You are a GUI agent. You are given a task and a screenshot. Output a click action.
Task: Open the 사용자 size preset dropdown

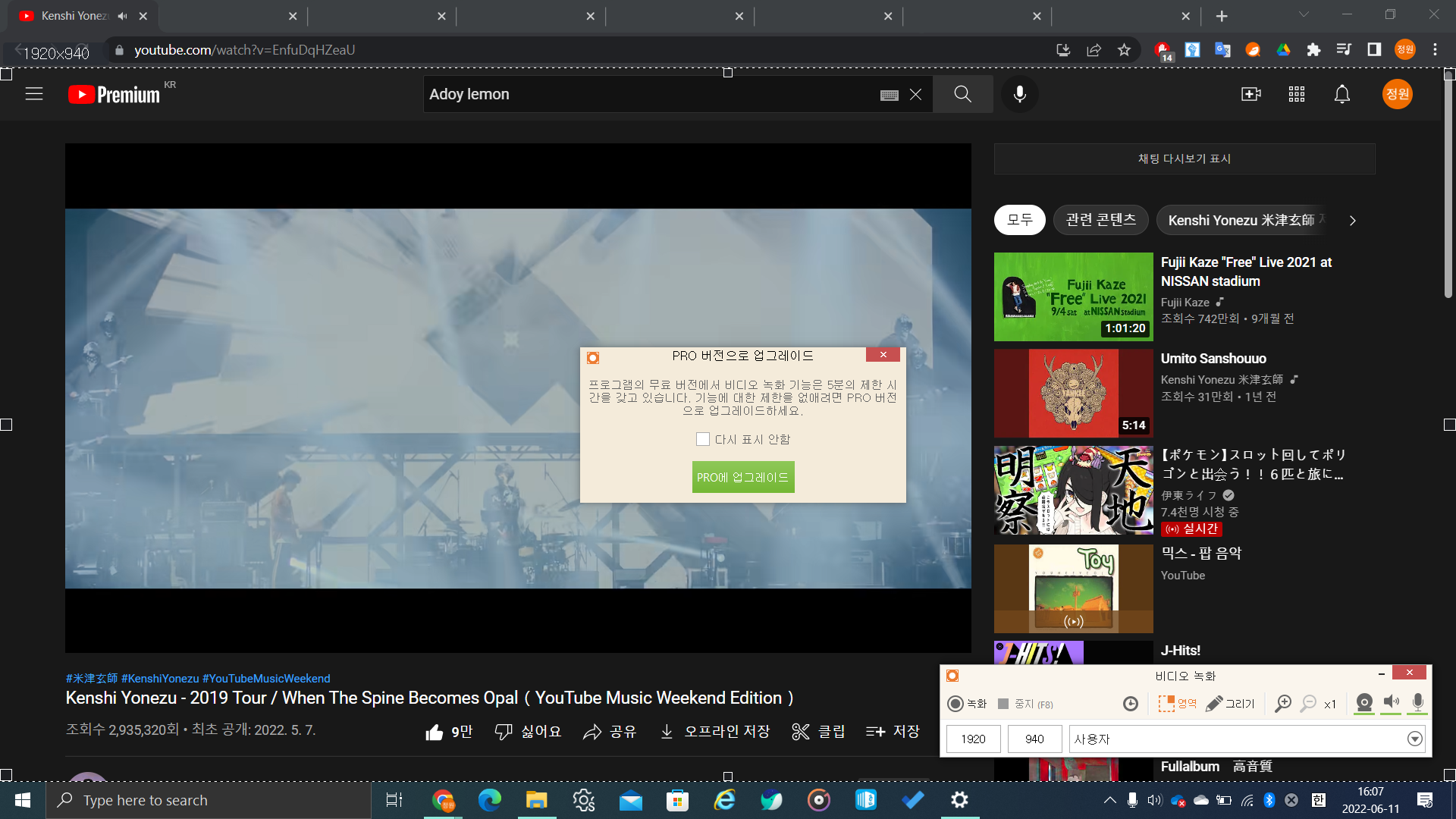point(1414,739)
